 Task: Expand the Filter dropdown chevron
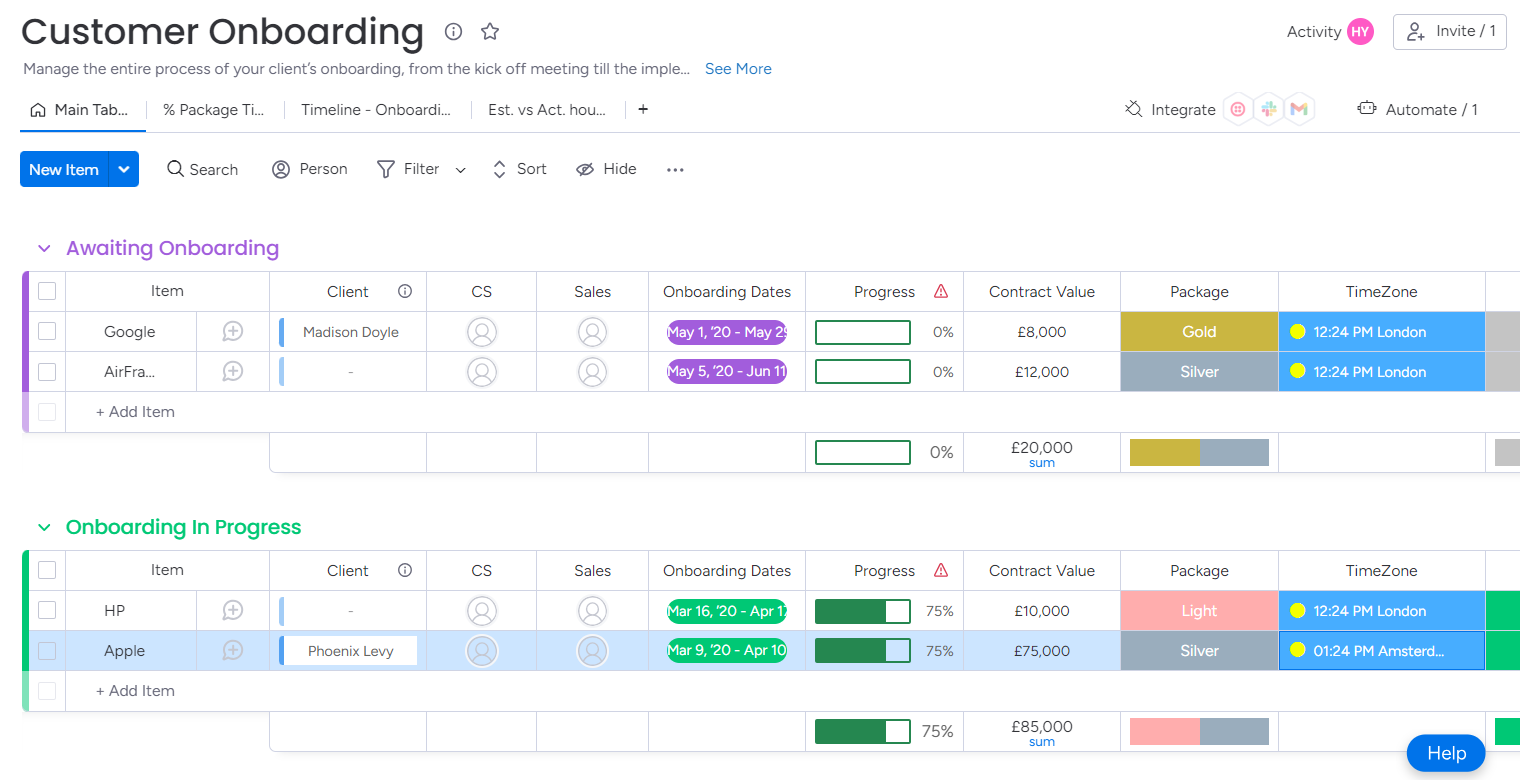click(x=460, y=169)
